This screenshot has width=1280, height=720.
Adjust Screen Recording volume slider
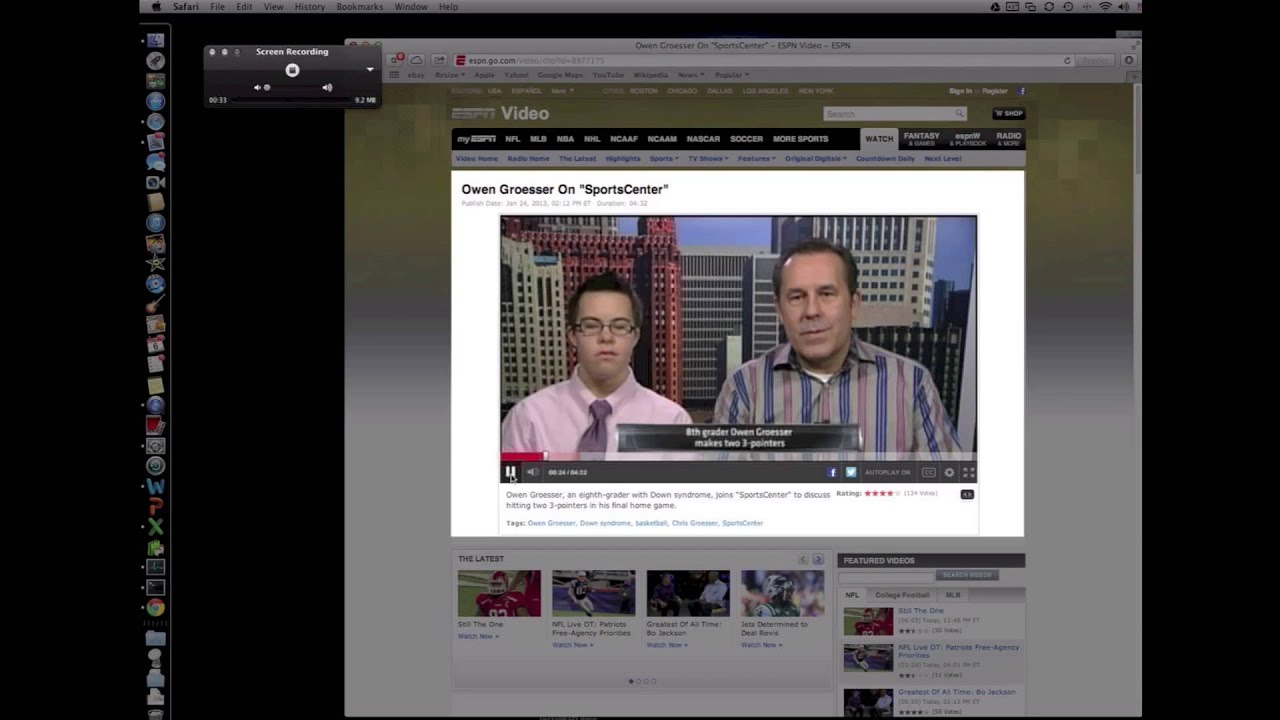pos(296,88)
